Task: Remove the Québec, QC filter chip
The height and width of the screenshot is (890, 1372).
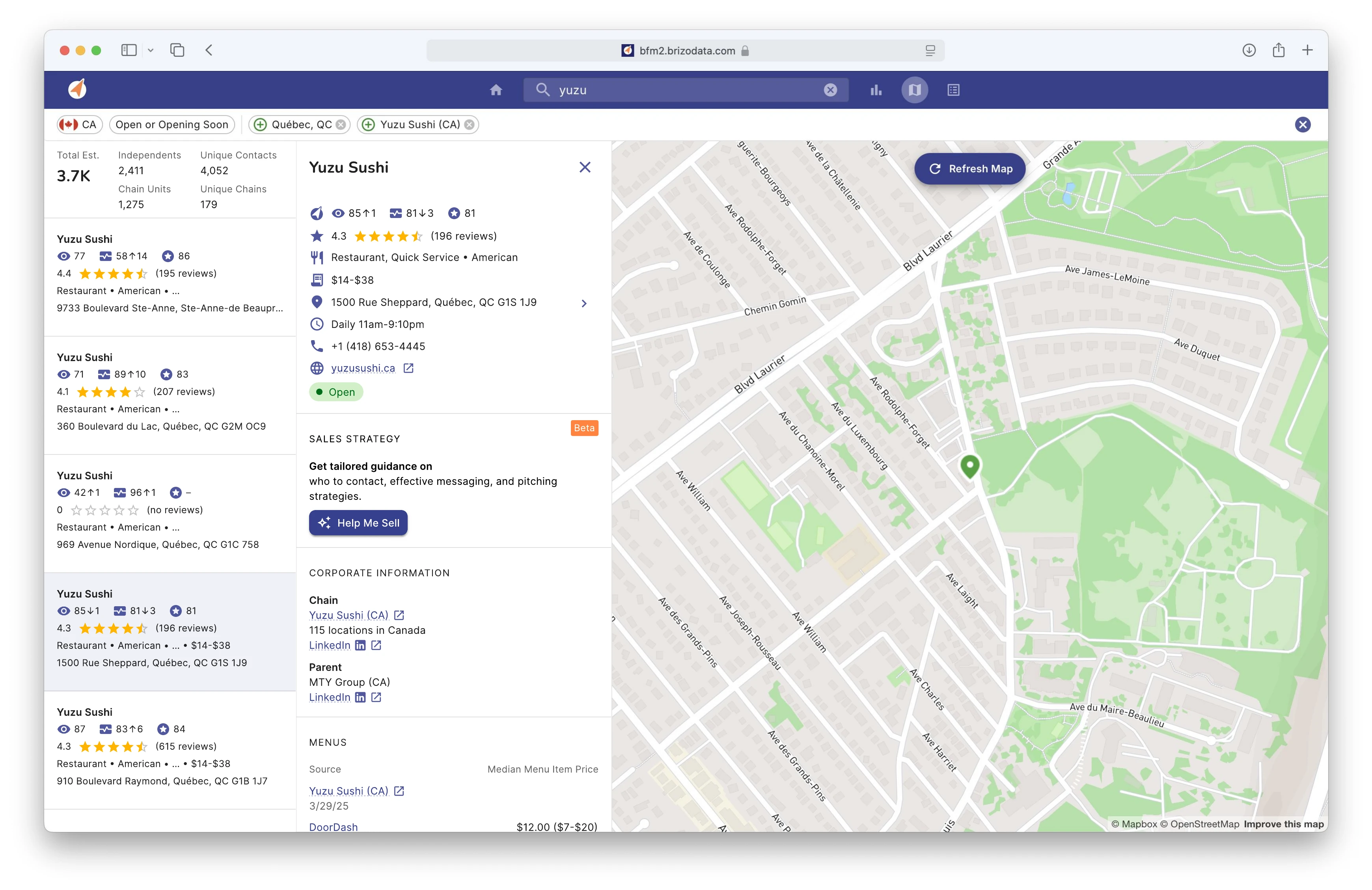Action: coord(341,125)
